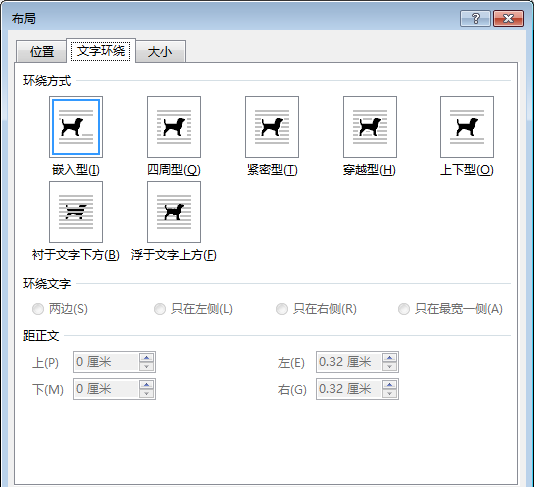Switch to the 文字环绕 tab
Viewport: 534px width, 487px height.
[x=101, y=51]
